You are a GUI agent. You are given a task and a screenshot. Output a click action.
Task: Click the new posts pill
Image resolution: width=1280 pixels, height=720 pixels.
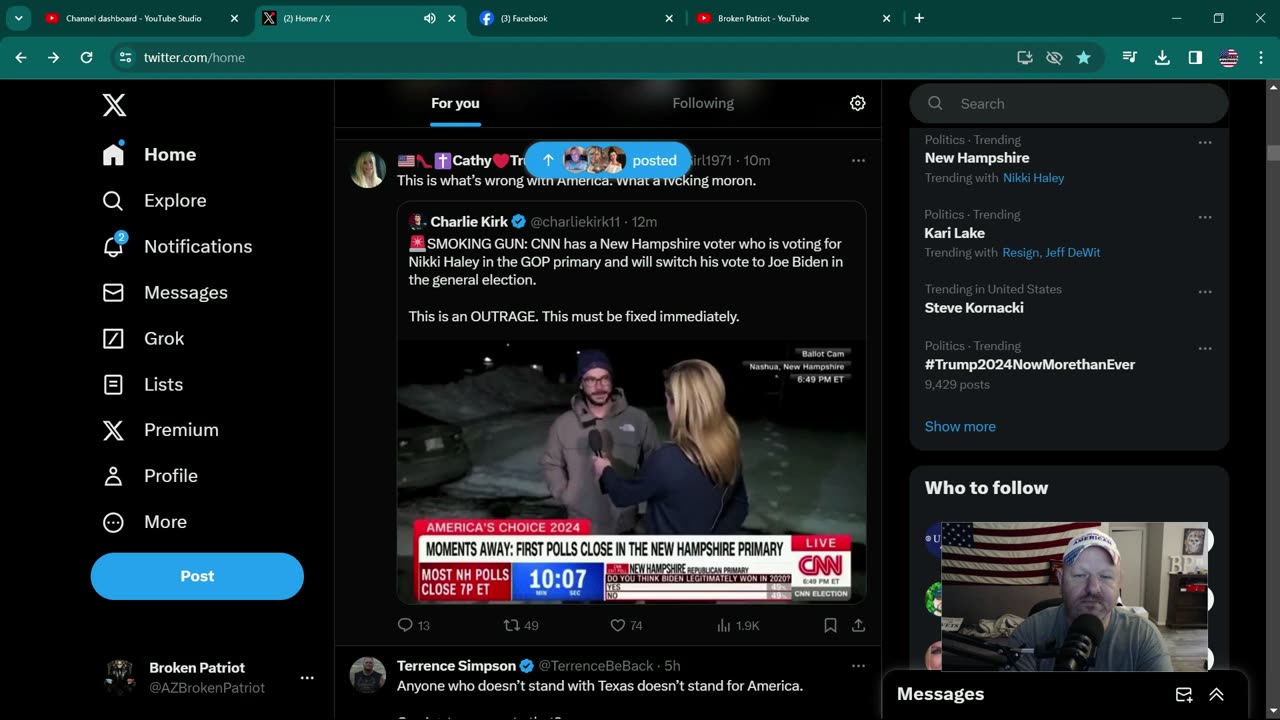[608, 160]
